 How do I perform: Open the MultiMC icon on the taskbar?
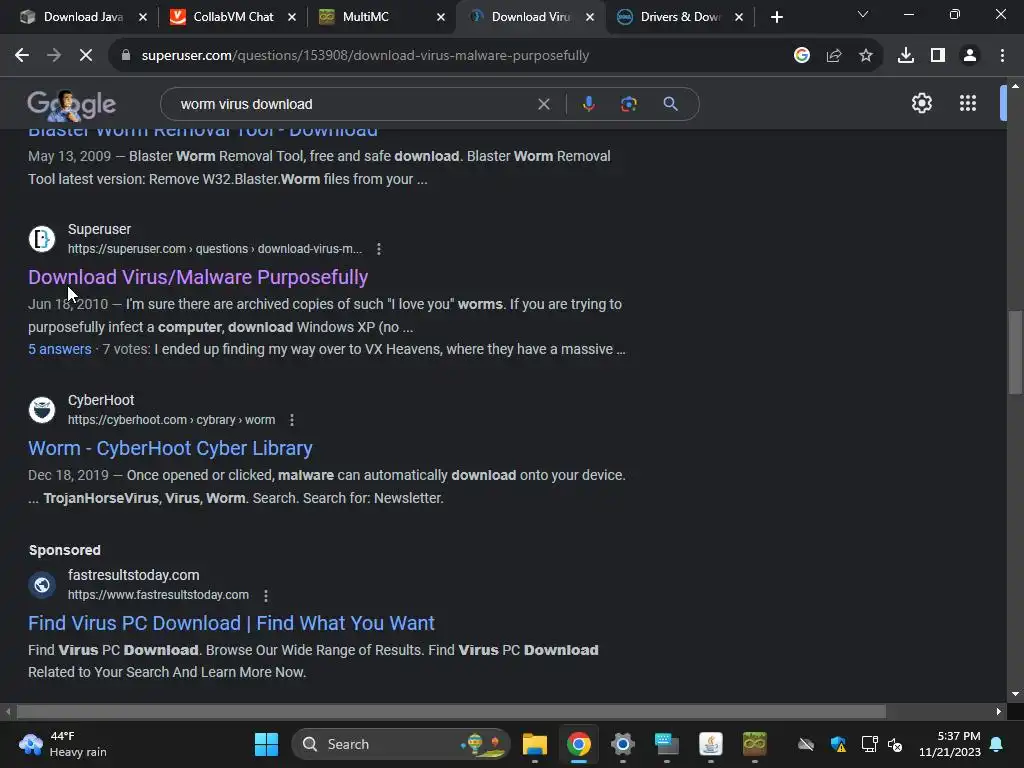coord(754,744)
